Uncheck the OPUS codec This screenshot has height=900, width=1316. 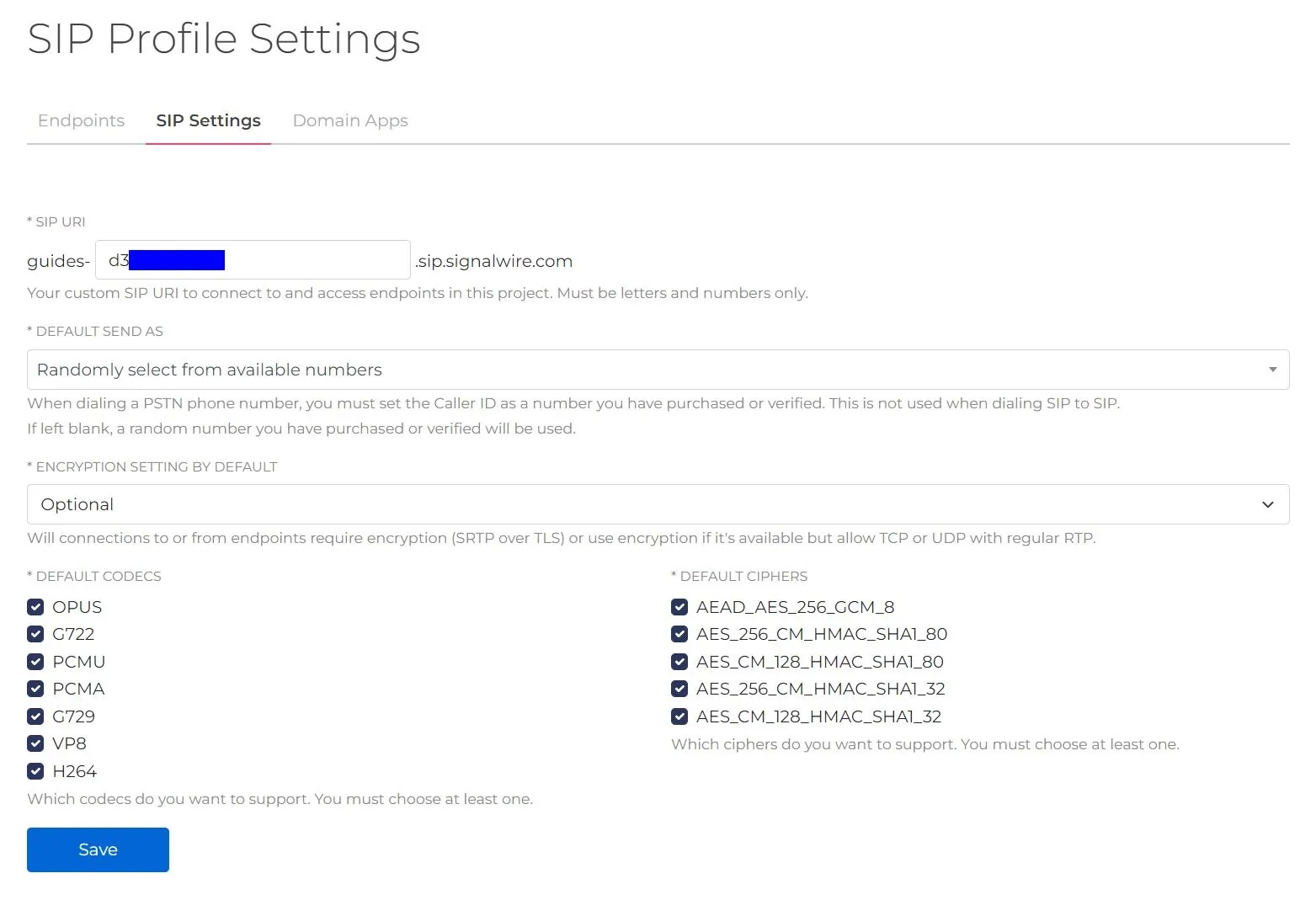(x=35, y=606)
